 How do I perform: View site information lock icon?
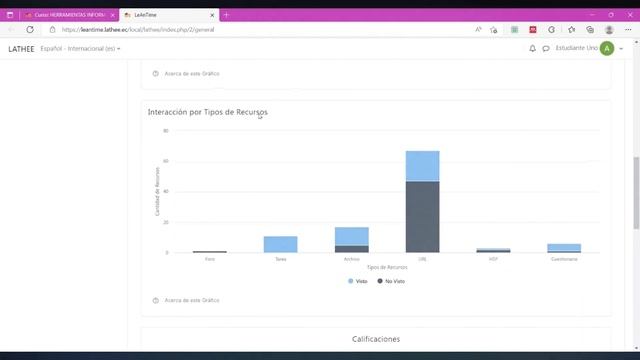[52, 30]
